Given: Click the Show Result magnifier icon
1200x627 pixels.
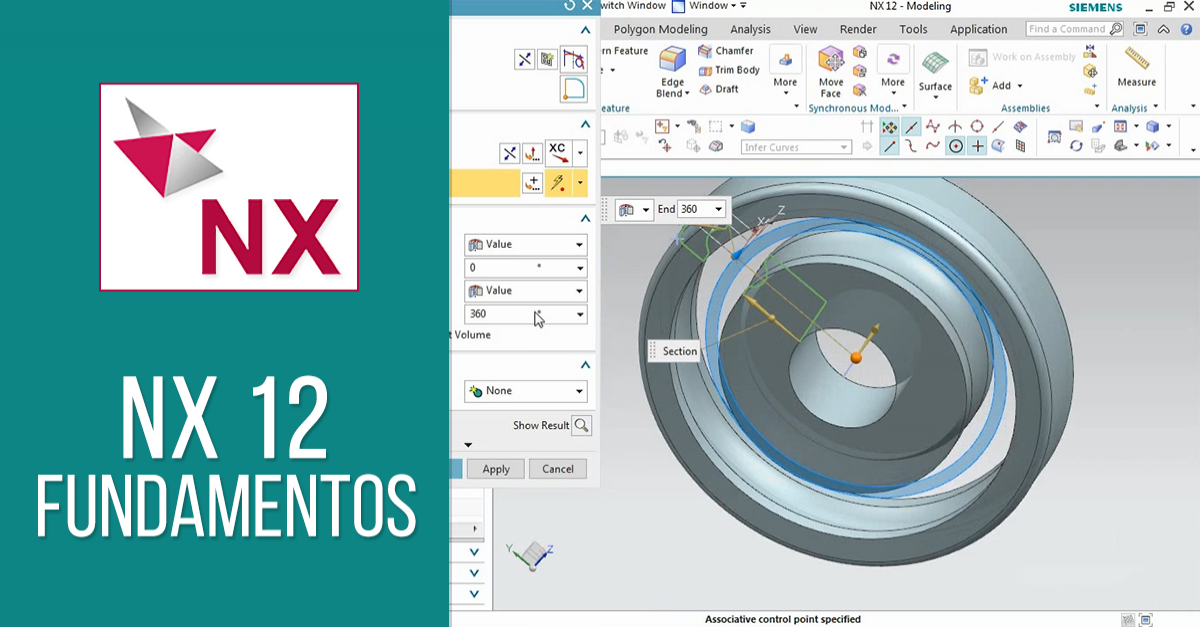Looking at the screenshot, I should [580, 425].
